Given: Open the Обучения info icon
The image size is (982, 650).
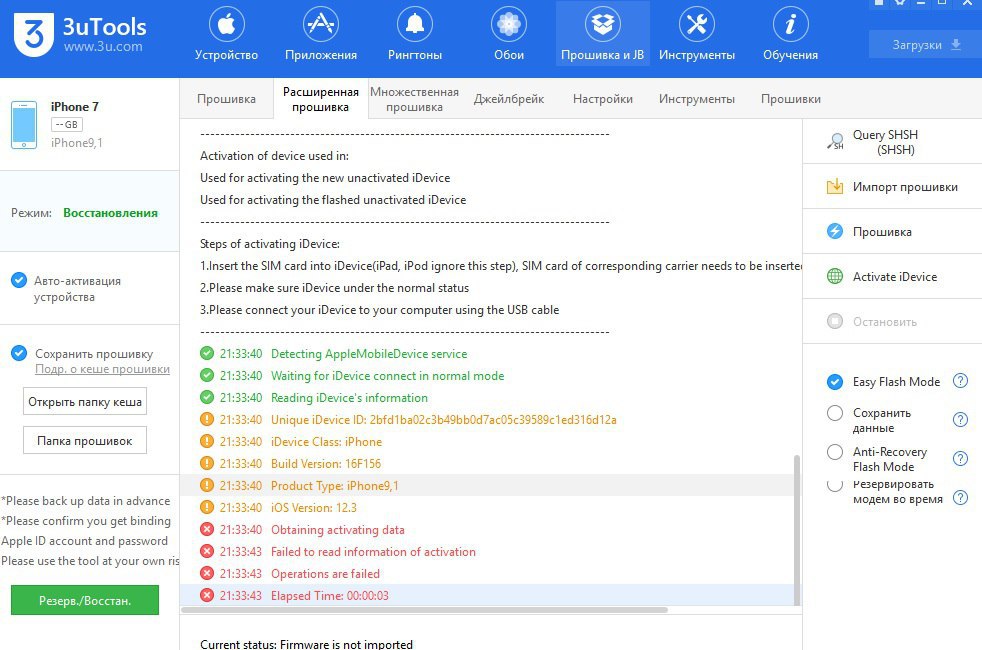Looking at the screenshot, I should 790,24.
